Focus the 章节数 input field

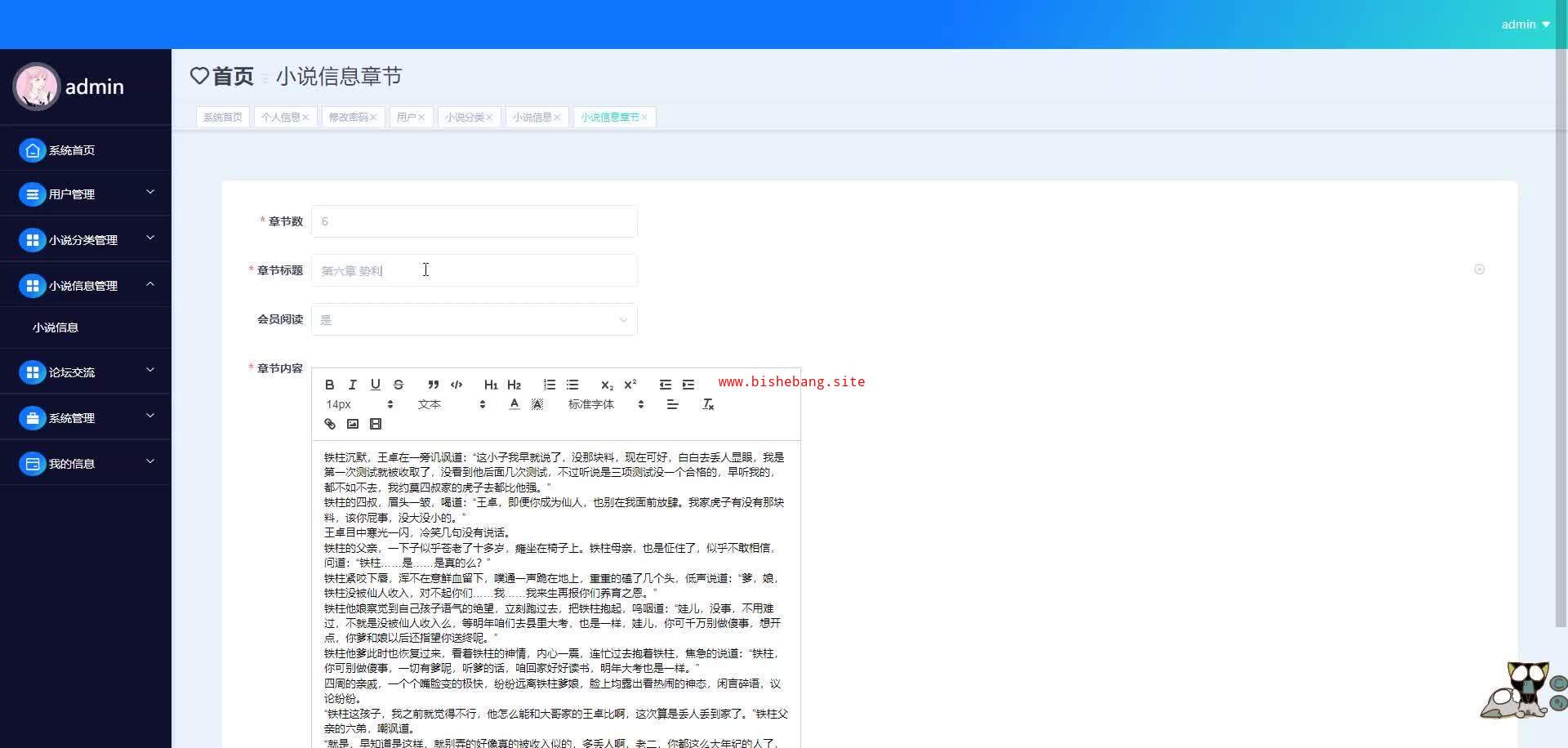tap(474, 221)
